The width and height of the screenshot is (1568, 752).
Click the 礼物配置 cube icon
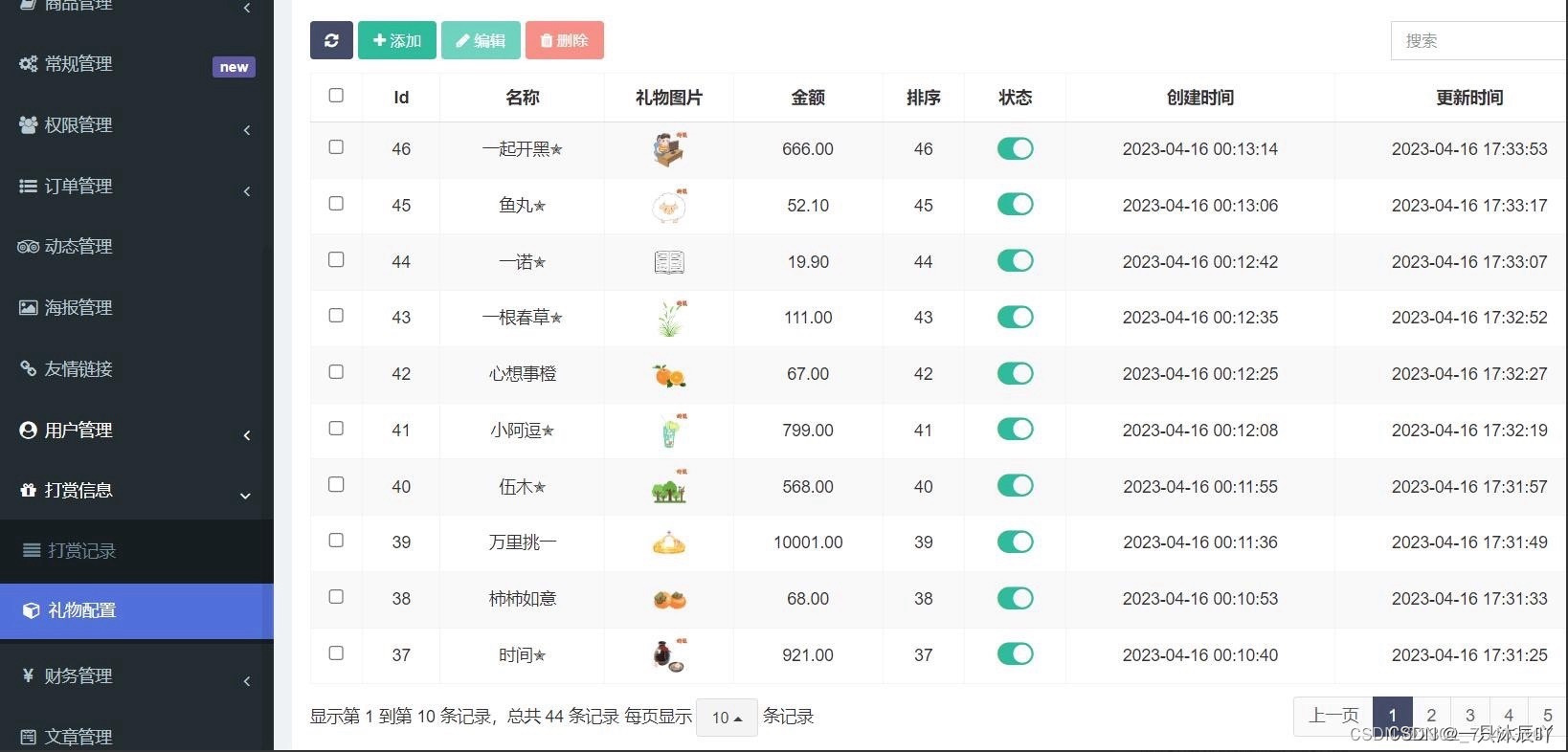click(x=31, y=610)
